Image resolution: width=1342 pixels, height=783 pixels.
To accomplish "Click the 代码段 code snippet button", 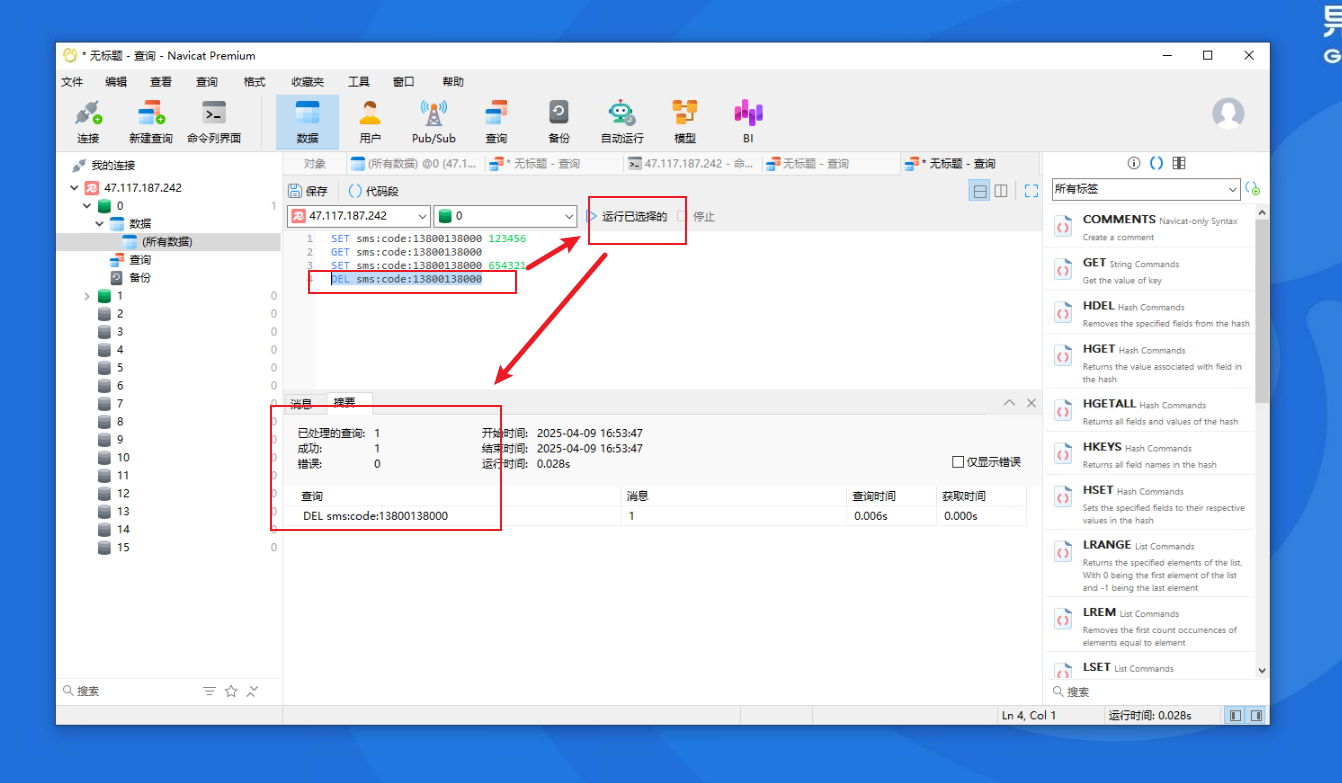I will (373, 191).
